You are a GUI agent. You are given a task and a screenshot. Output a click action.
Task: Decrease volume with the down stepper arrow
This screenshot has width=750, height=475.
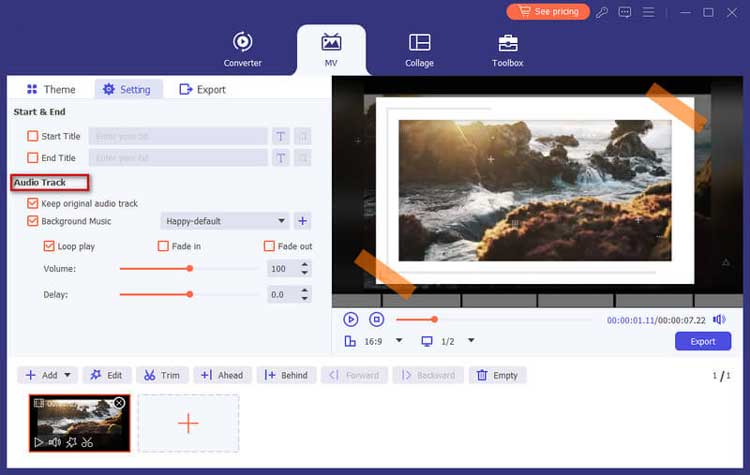point(305,273)
